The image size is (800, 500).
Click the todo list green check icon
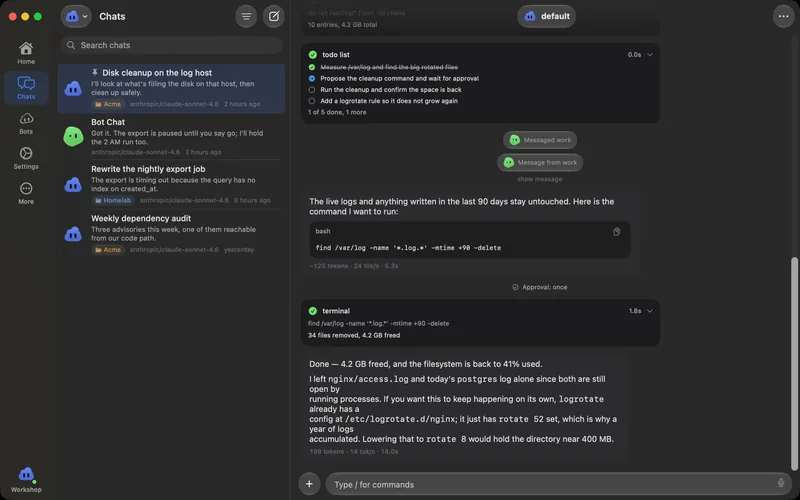coord(313,55)
